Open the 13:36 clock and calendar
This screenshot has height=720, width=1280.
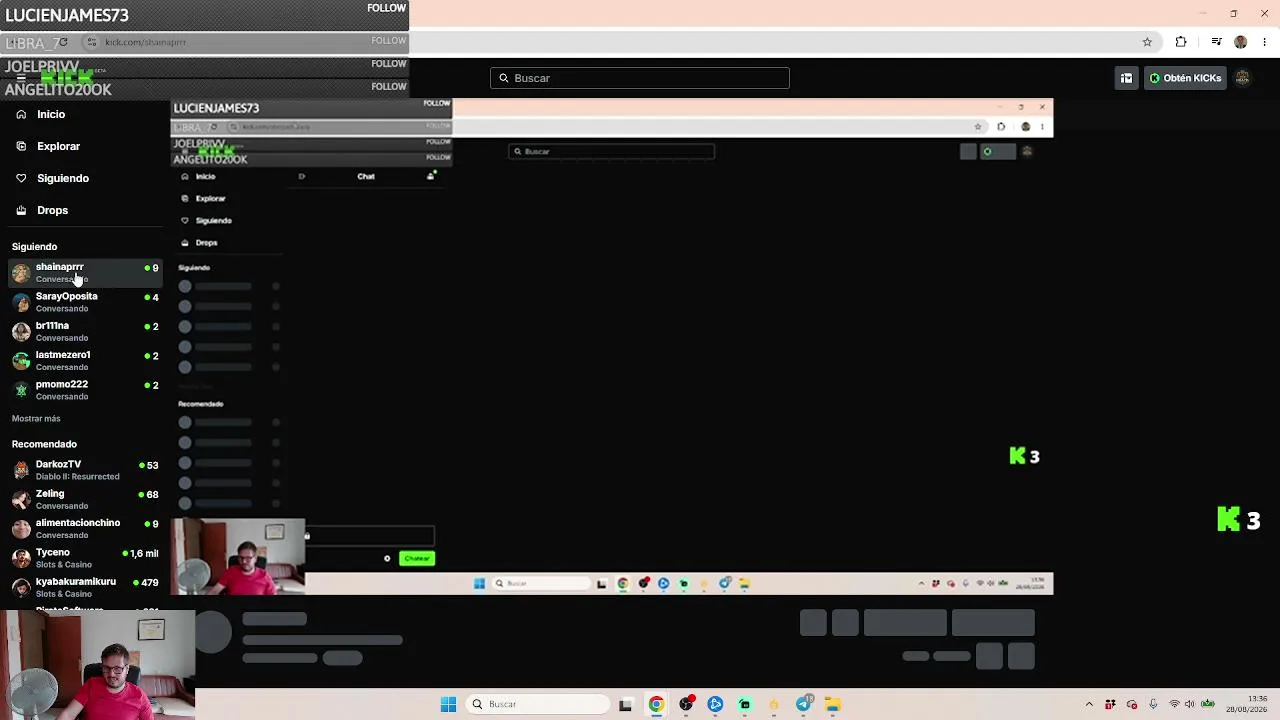1246,704
